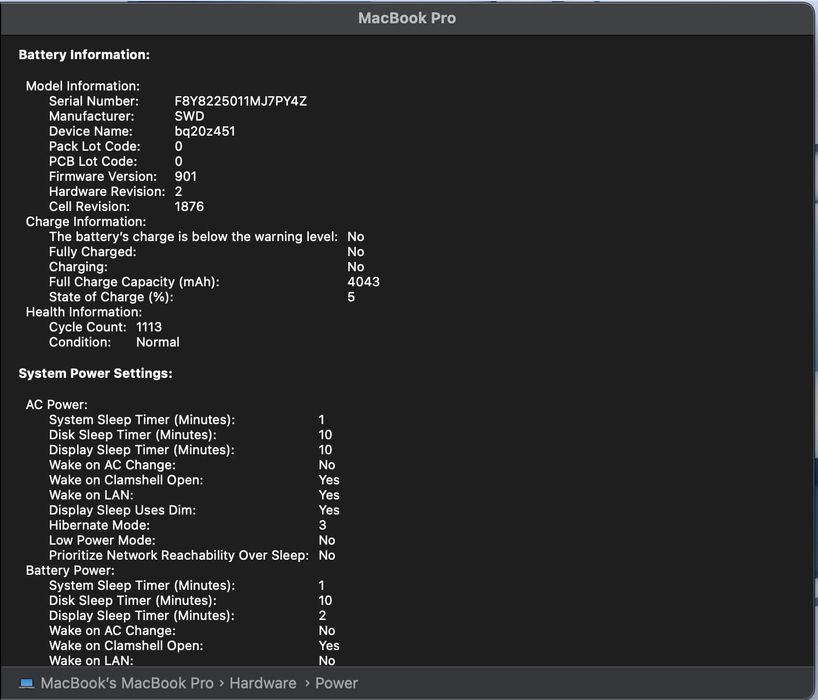
Task: Select full charge capacity value "4043"
Action: click(364, 282)
